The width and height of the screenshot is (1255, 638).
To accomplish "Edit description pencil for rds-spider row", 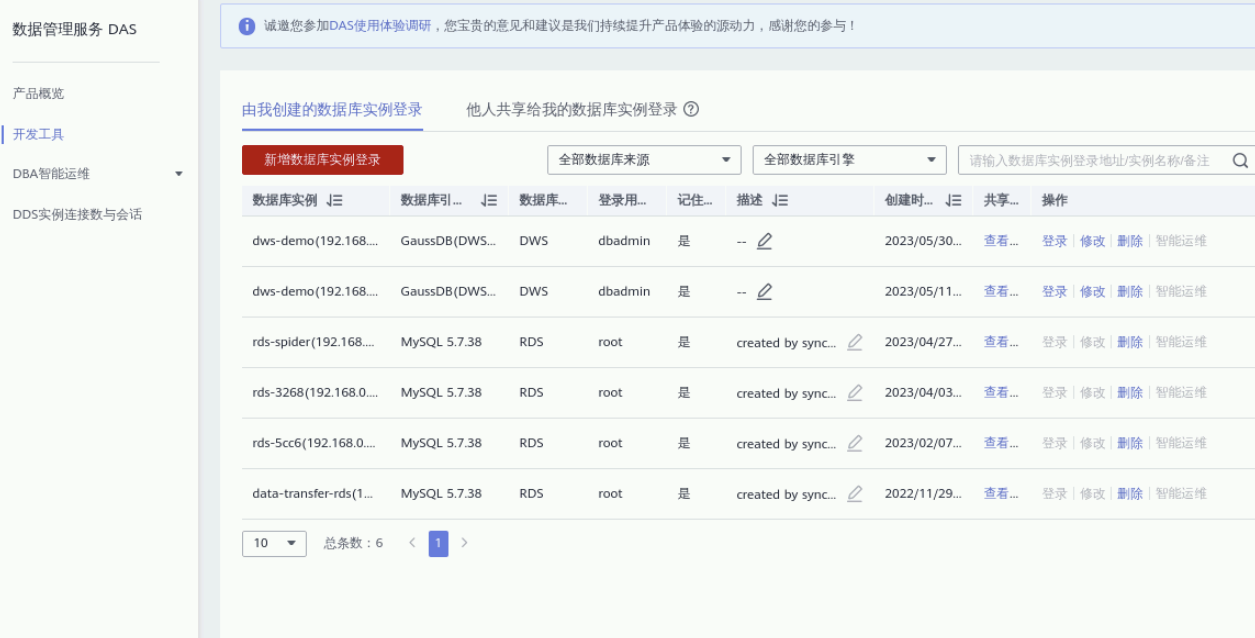I will (854, 342).
